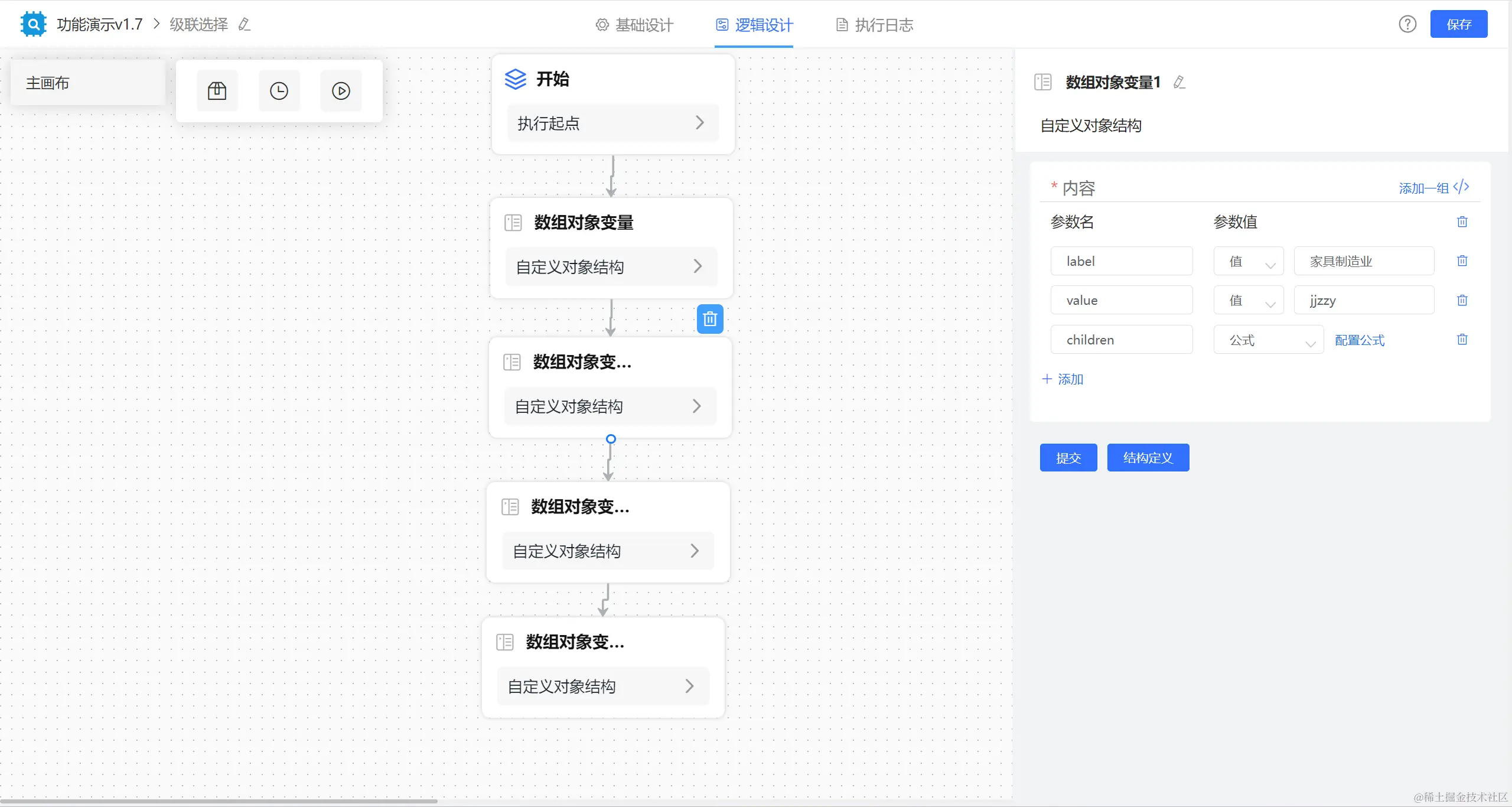Click the code view icon beside 添加一组
The width and height of the screenshot is (1512, 807).
[1461, 187]
